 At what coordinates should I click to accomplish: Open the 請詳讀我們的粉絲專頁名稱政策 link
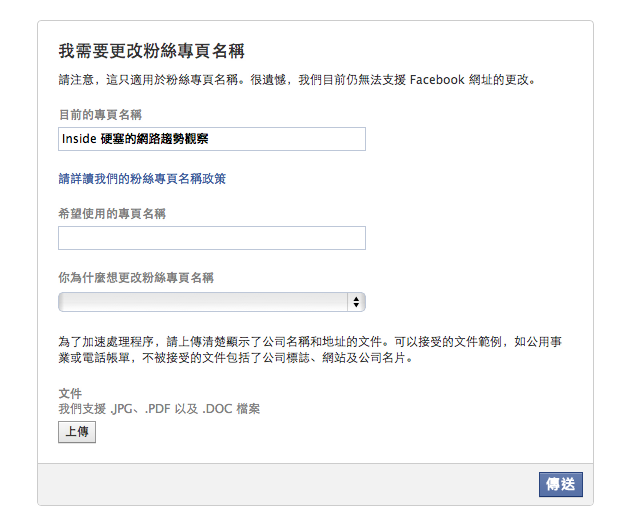tap(142, 179)
